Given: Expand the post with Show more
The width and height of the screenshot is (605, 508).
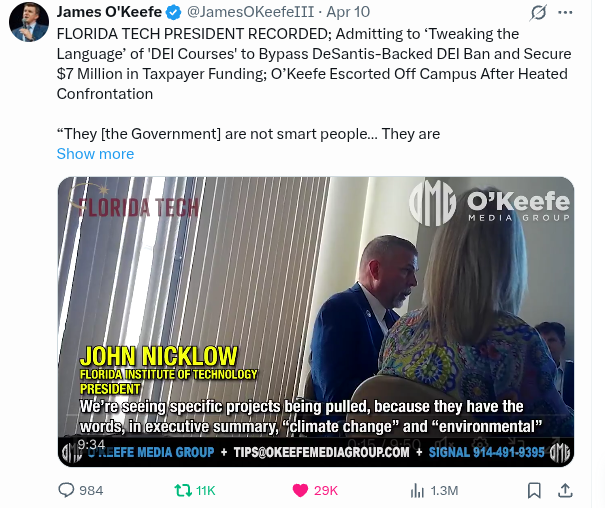Looking at the screenshot, I should [95, 154].
